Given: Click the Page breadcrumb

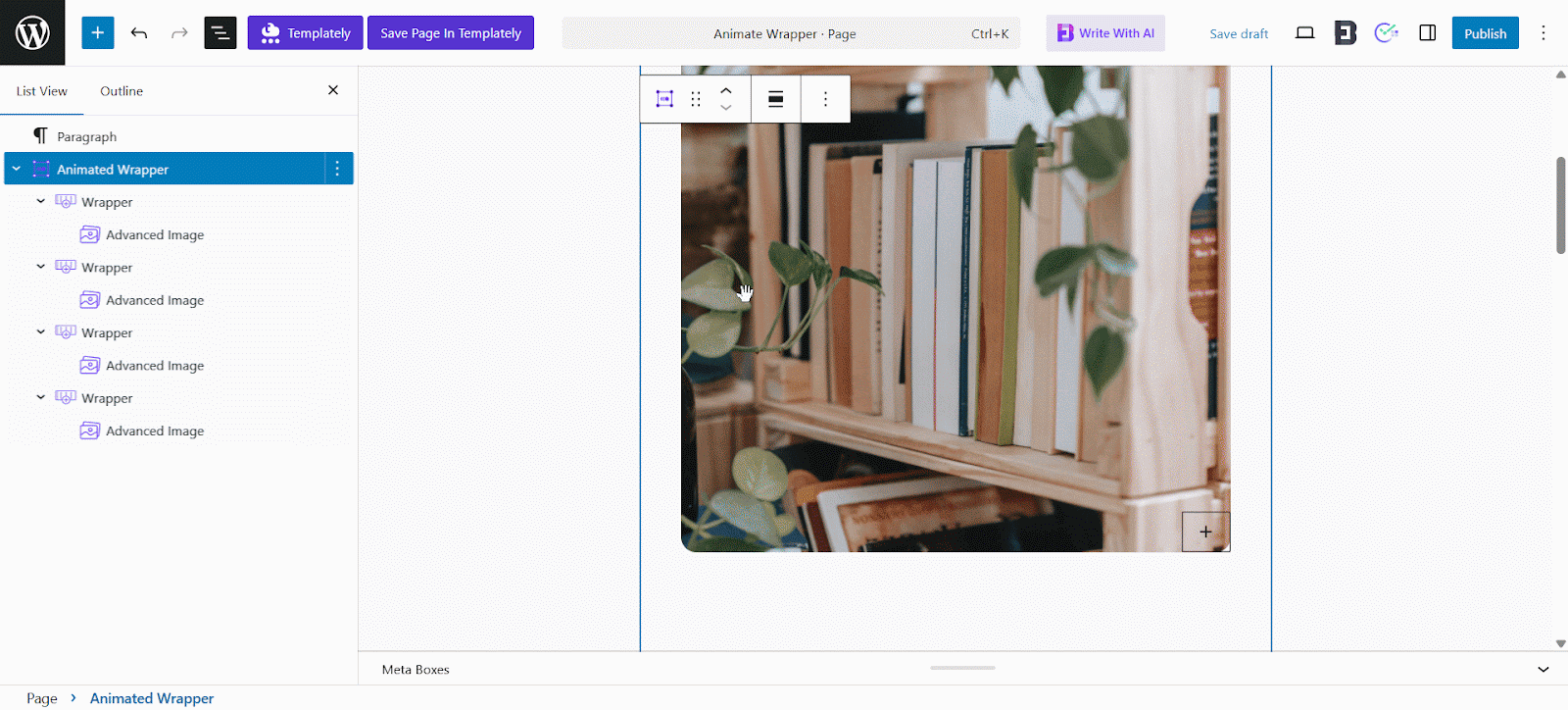Looking at the screenshot, I should tap(41, 698).
